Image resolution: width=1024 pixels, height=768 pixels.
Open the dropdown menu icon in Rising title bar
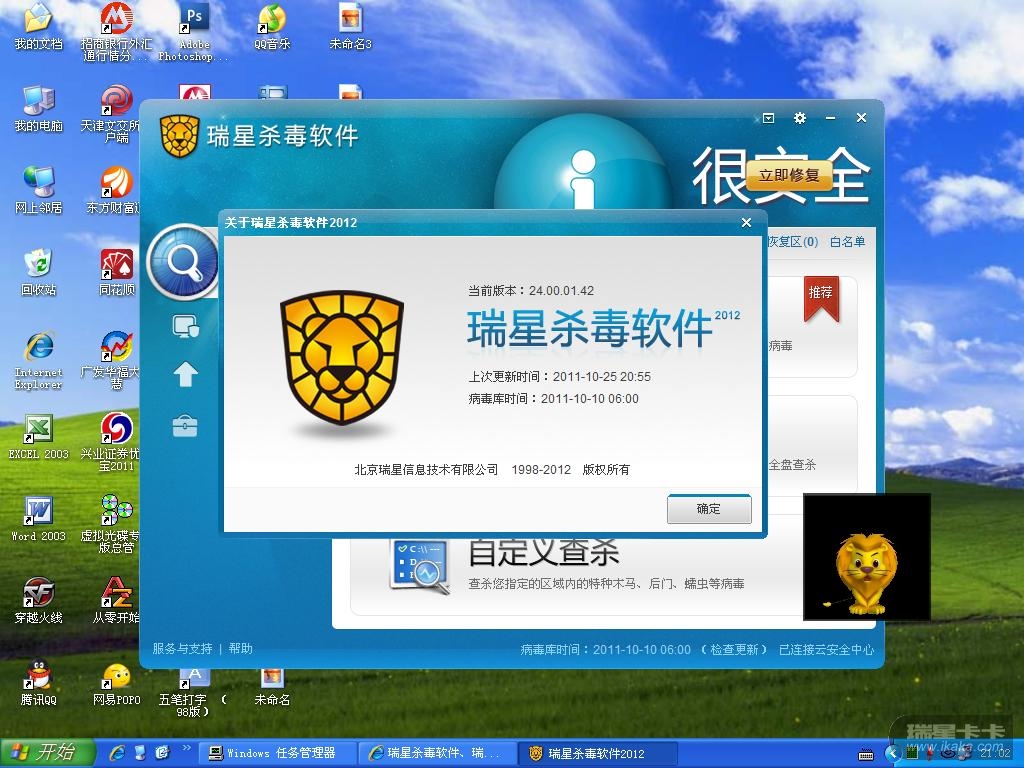[769, 118]
